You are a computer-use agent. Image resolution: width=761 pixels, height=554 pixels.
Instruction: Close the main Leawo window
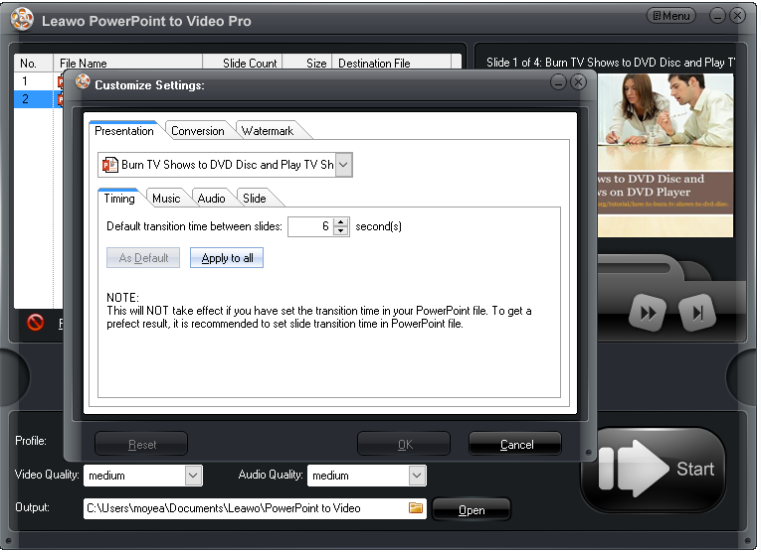click(737, 16)
